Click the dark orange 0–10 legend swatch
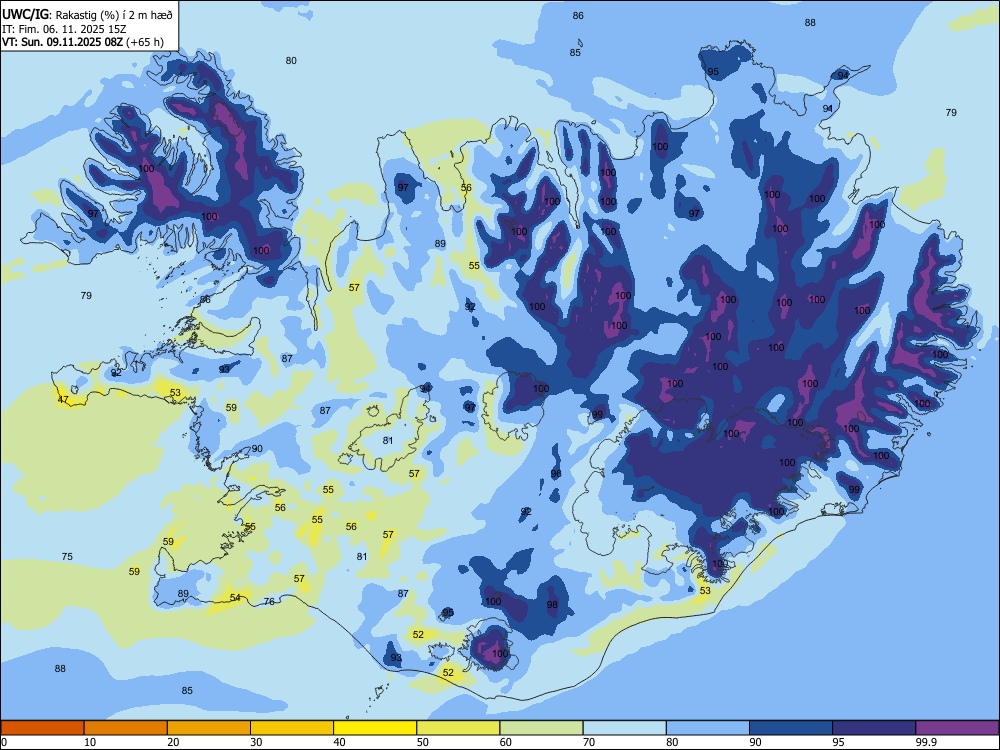 coord(42,728)
